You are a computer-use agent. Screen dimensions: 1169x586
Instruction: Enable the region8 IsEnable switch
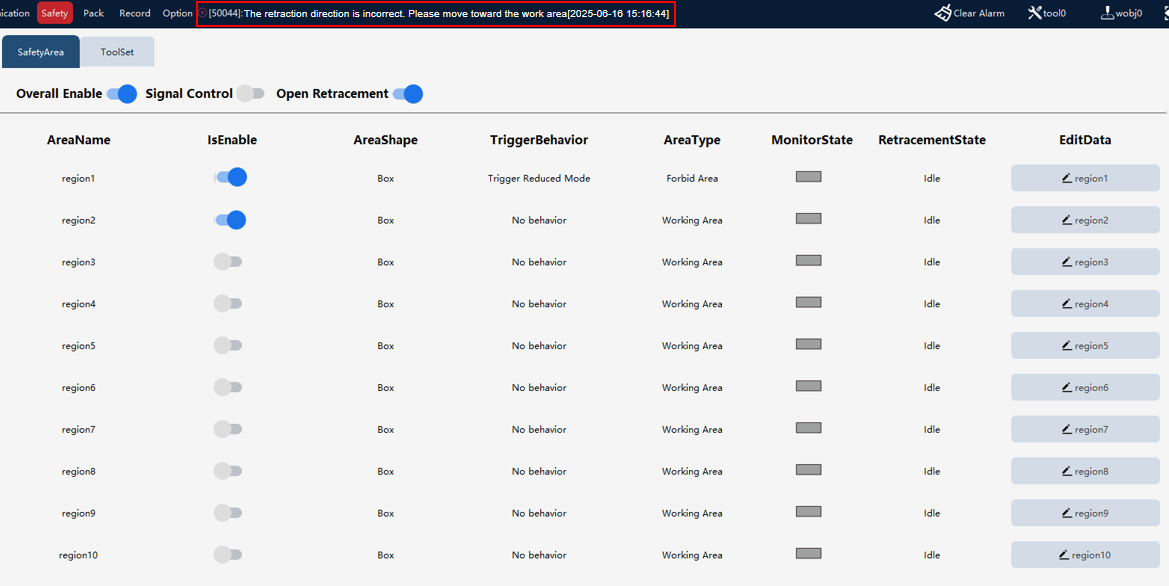click(228, 470)
